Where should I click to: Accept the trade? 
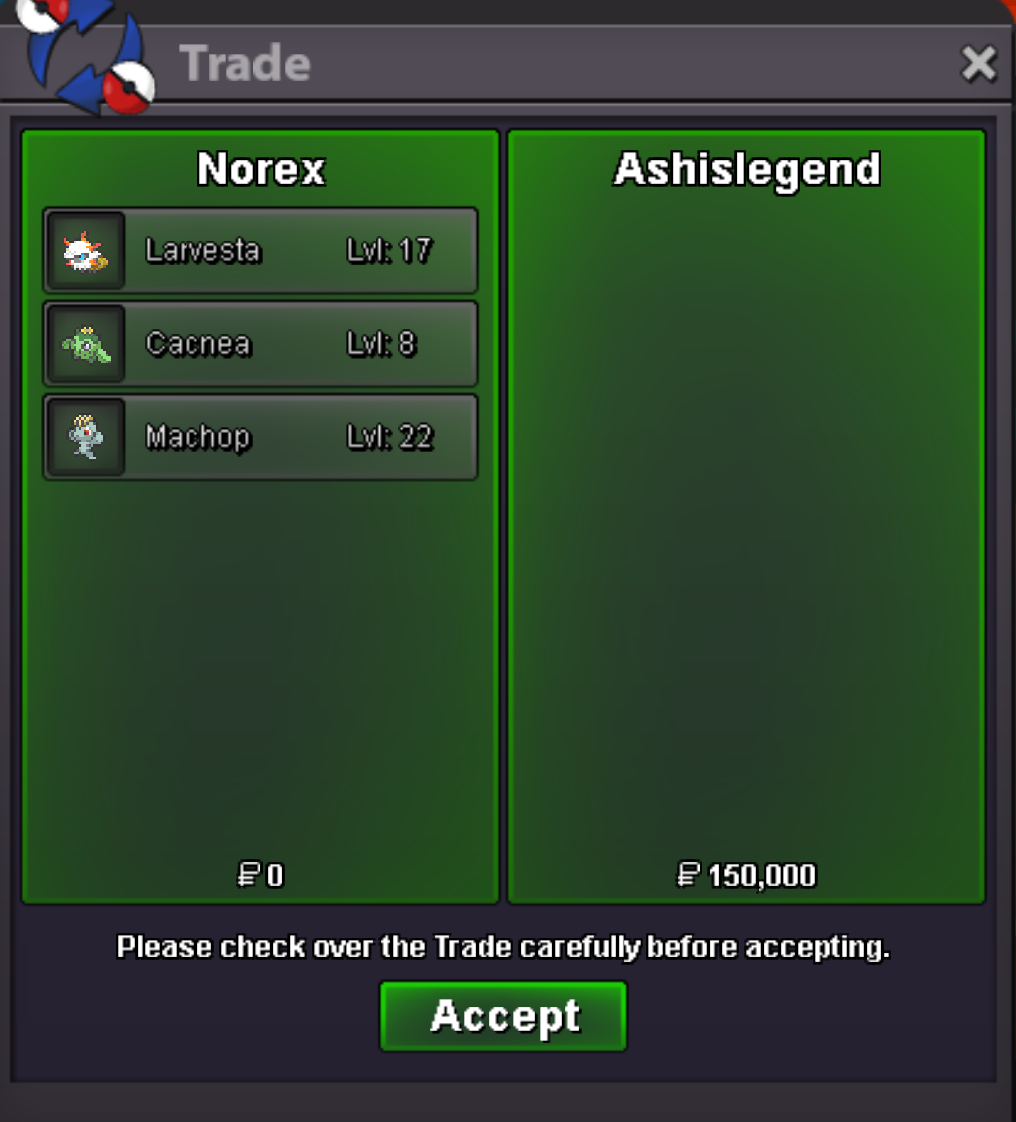pos(504,1016)
